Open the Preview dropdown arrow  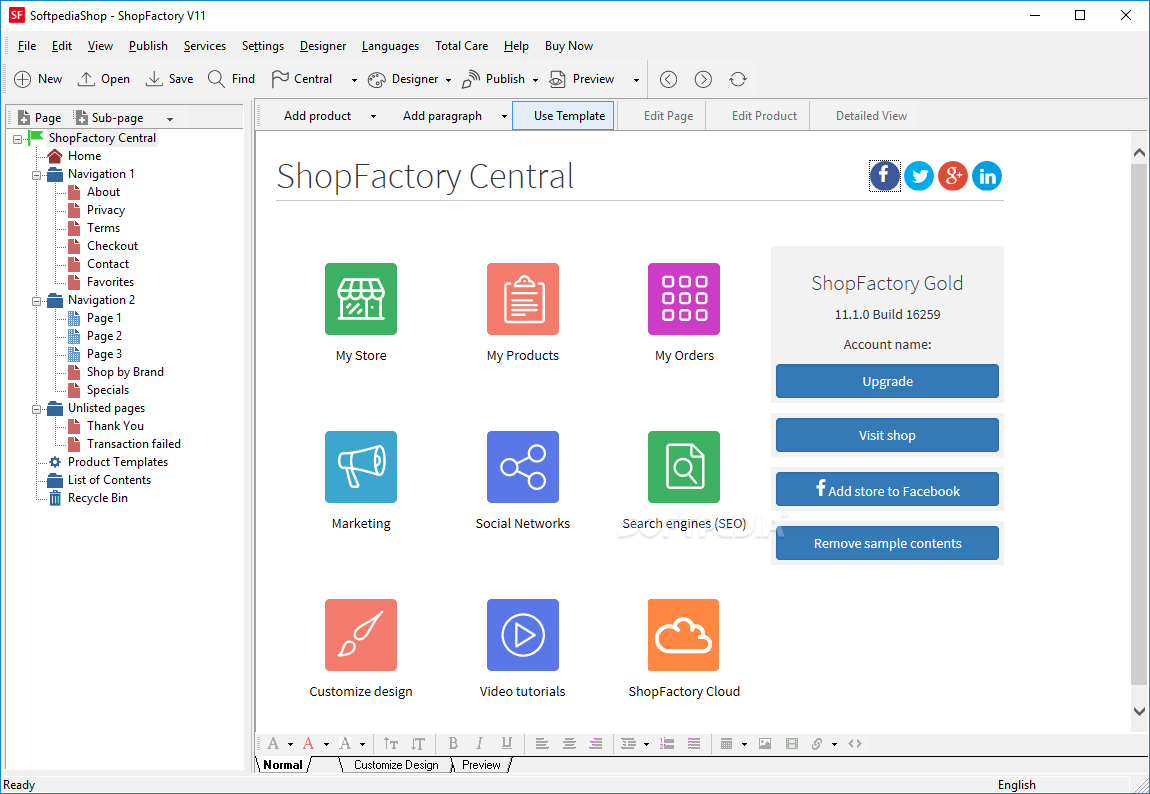636,80
